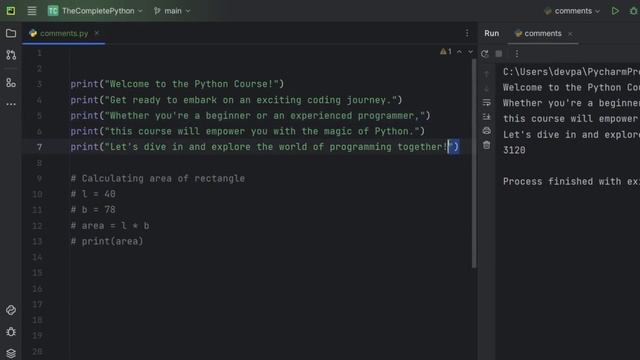Run the comments configuration

coord(615,11)
